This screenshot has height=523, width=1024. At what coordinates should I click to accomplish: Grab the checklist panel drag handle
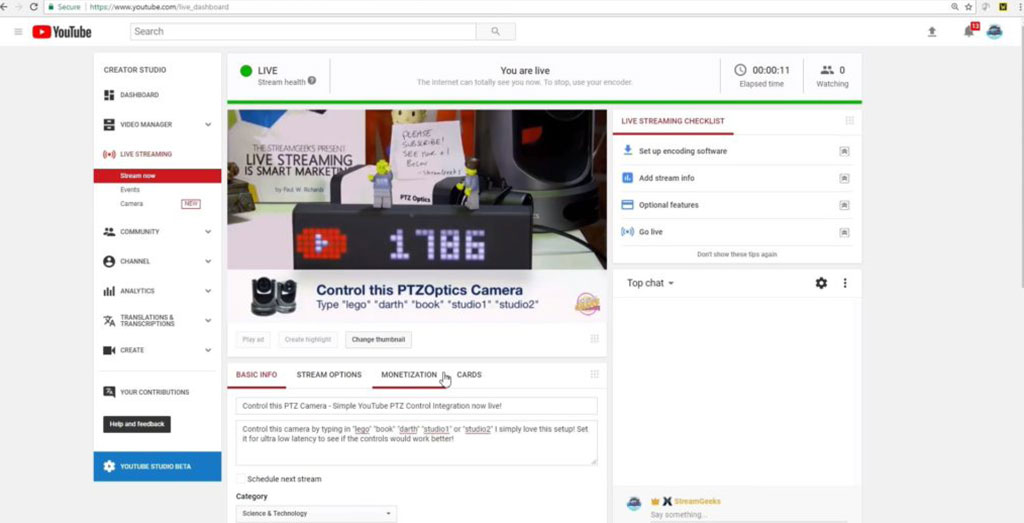point(850,121)
